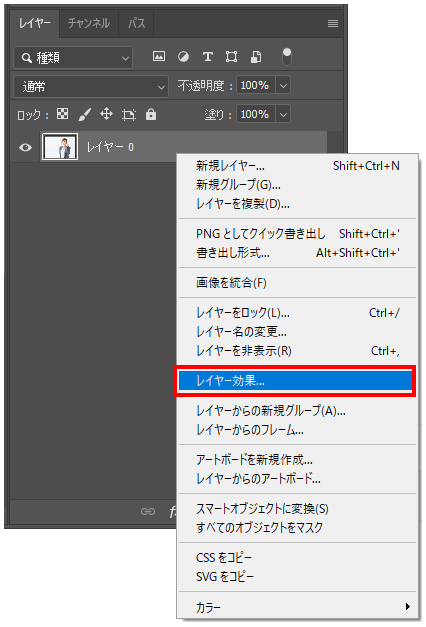The image size is (426, 627).
Task: Switch to the パス tab
Action: (x=136, y=24)
